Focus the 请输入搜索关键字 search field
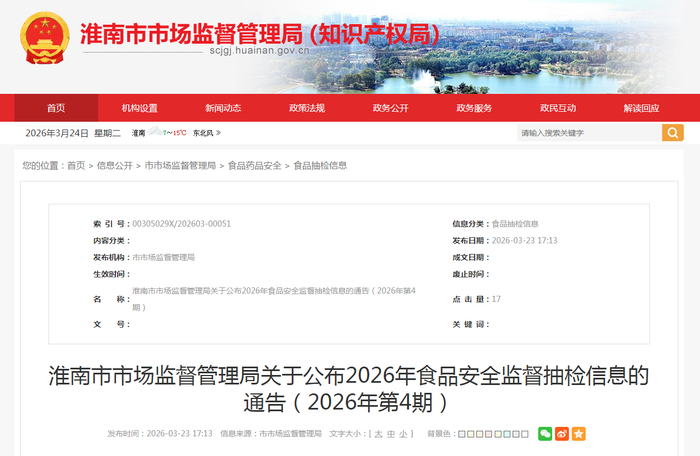700x456 pixels. point(589,133)
